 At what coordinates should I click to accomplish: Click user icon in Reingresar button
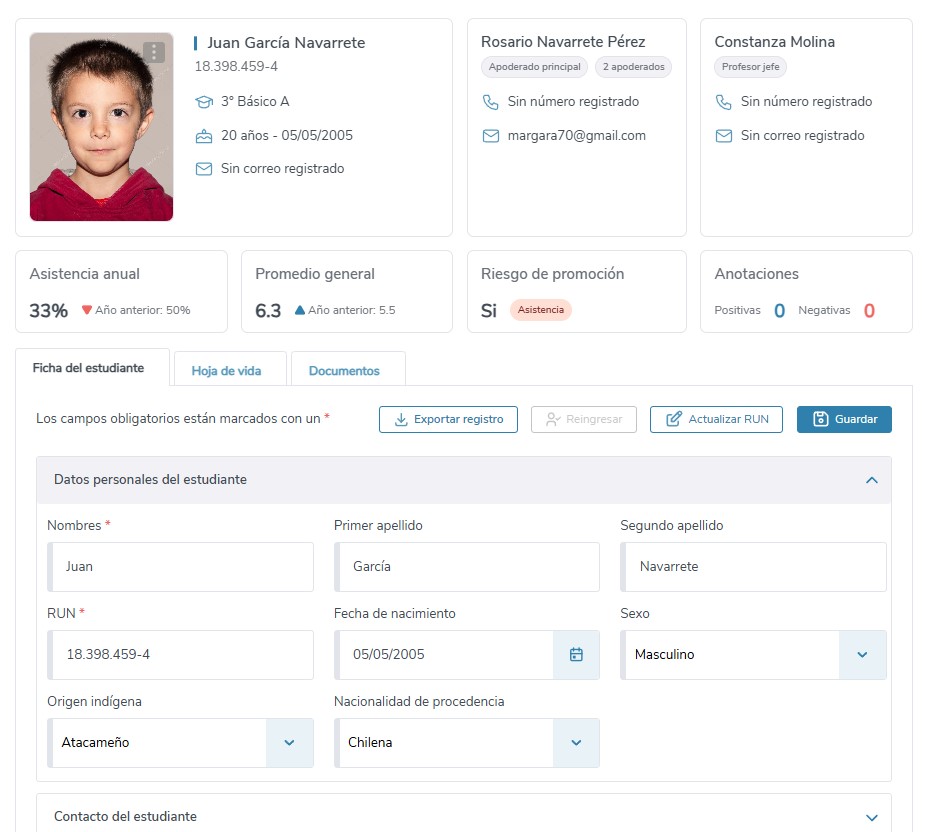click(x=553, y=420)
